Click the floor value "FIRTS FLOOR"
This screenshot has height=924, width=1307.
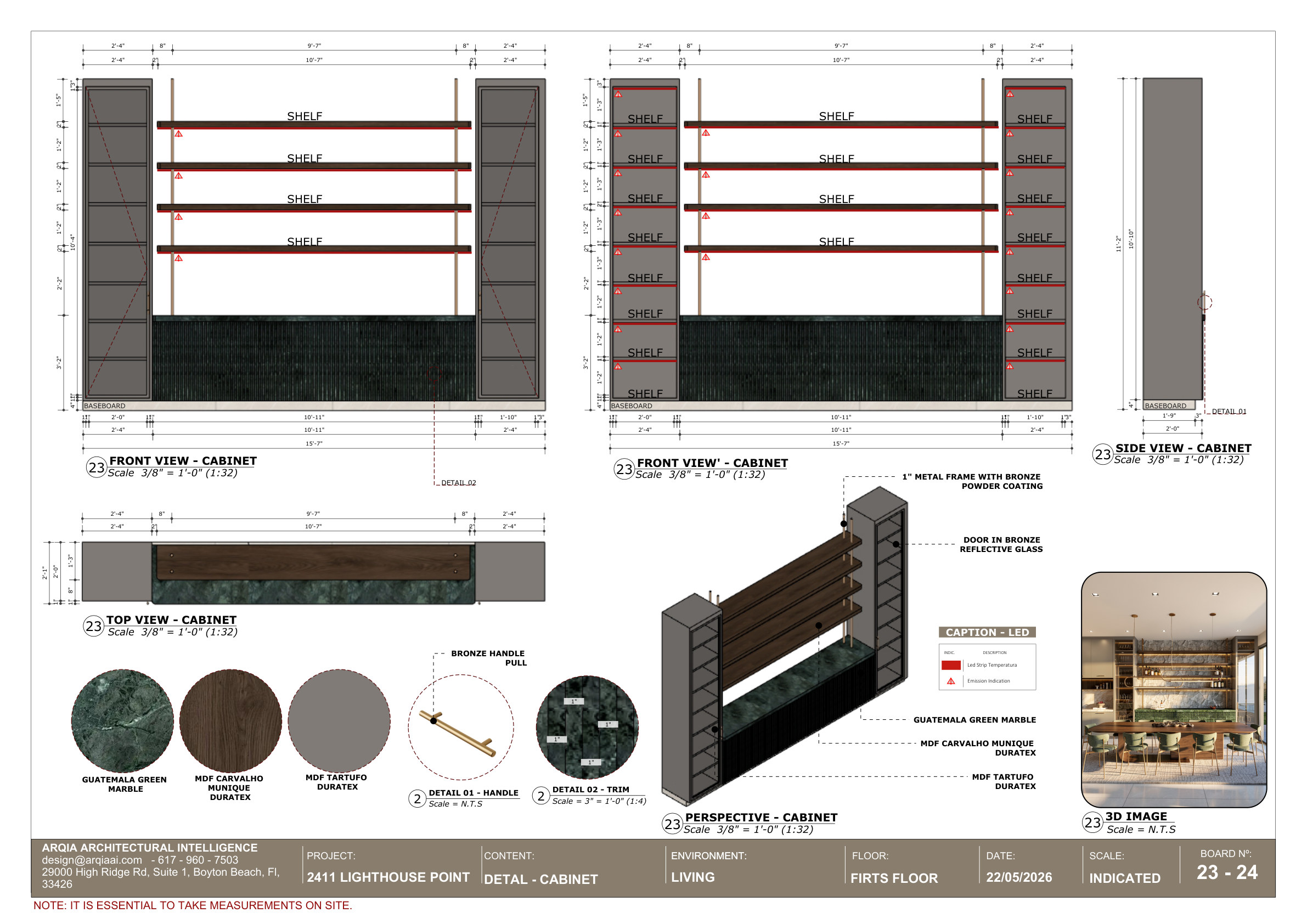[x=894, y=878]
